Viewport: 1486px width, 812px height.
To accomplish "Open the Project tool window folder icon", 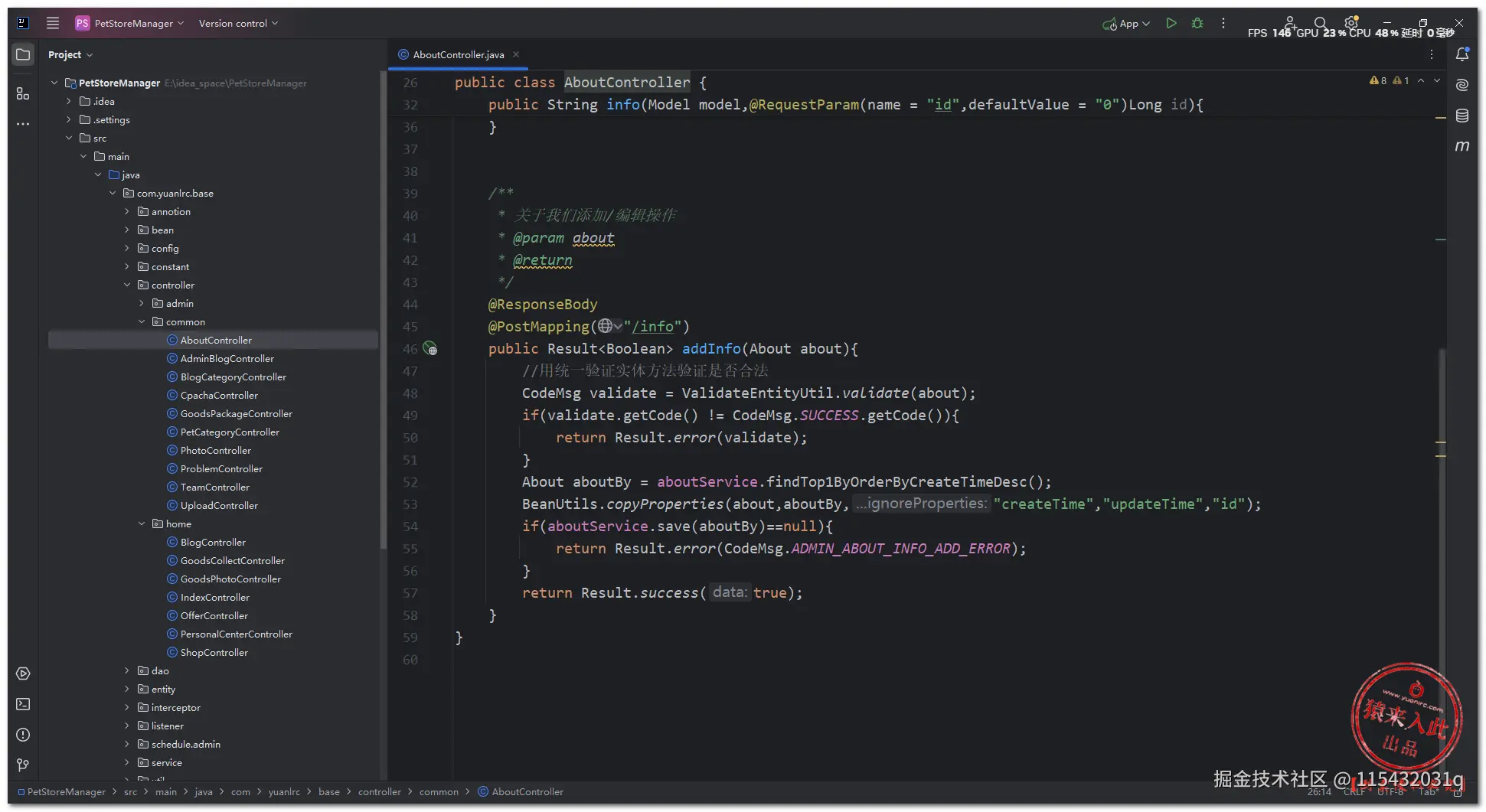I will [x=23, y=54].
